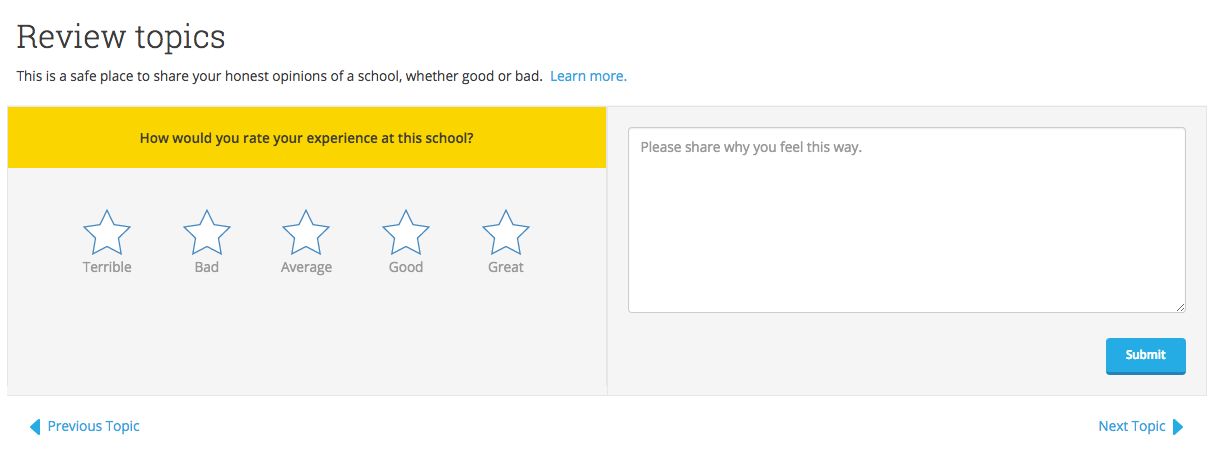This screenshot has width=1215, height=450.
Task: Click the 'Bad' rating label text
Action: click(207, 267)
